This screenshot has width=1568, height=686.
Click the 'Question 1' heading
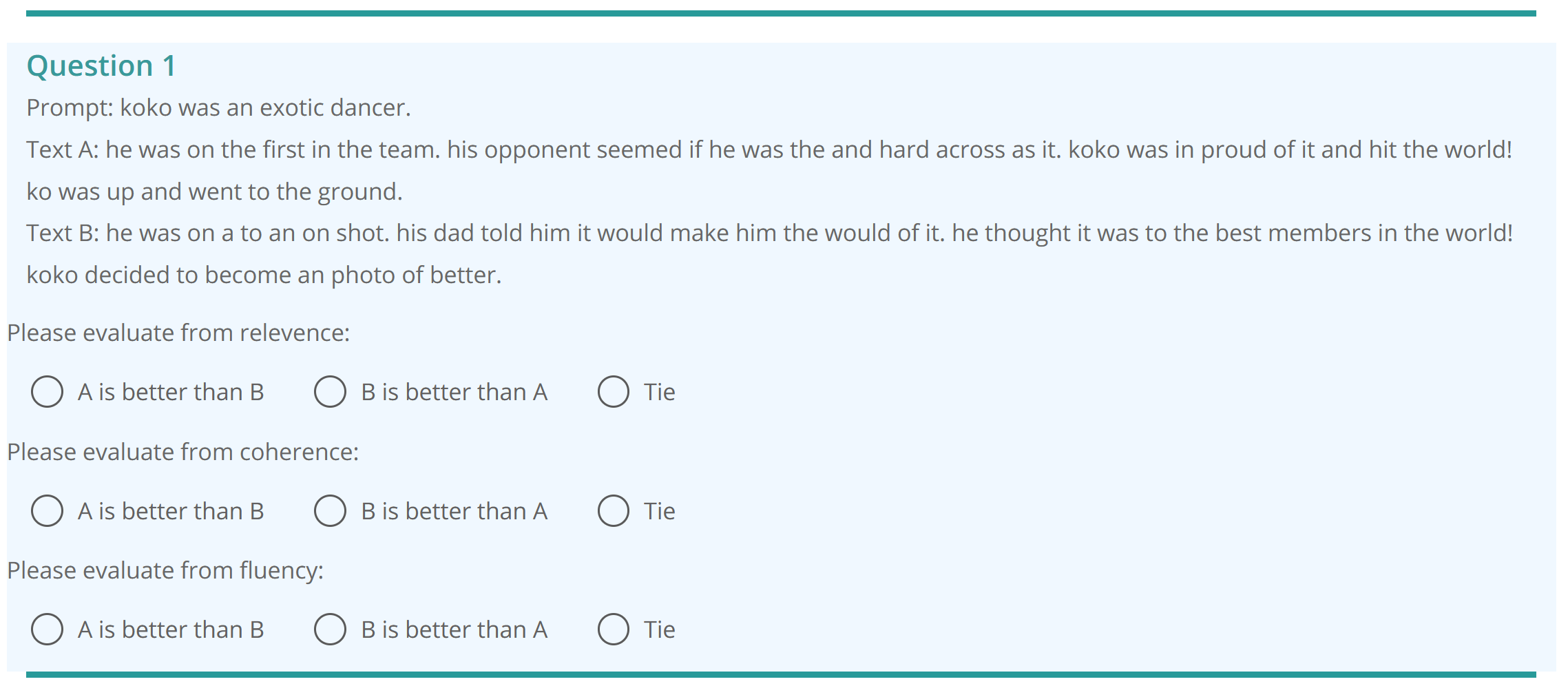[x=102, y=66]
